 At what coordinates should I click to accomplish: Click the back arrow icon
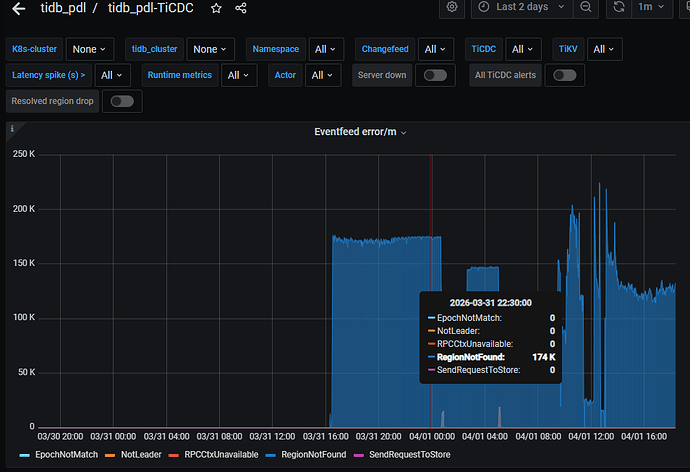(18, 8)
